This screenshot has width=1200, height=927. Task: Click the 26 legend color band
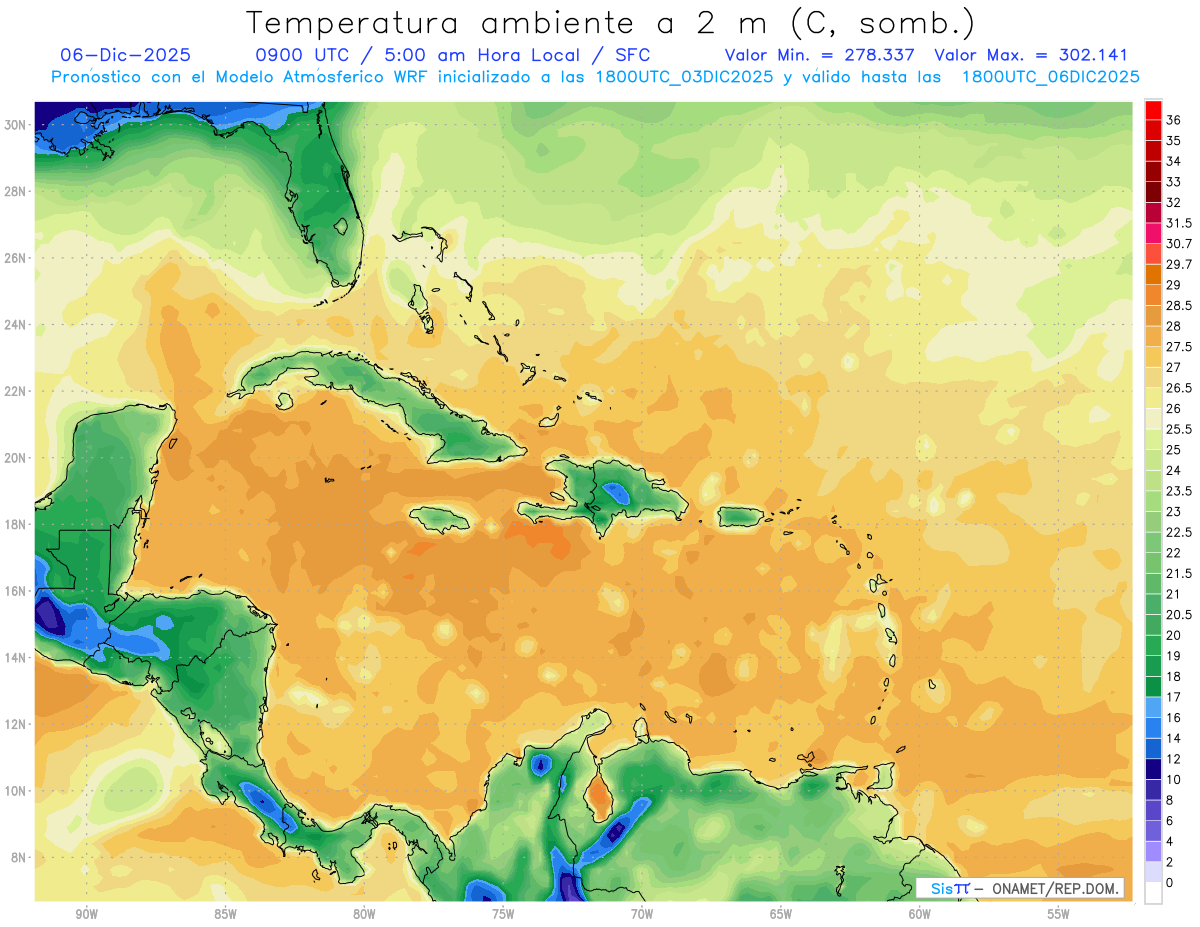[x=1153, y=418]
